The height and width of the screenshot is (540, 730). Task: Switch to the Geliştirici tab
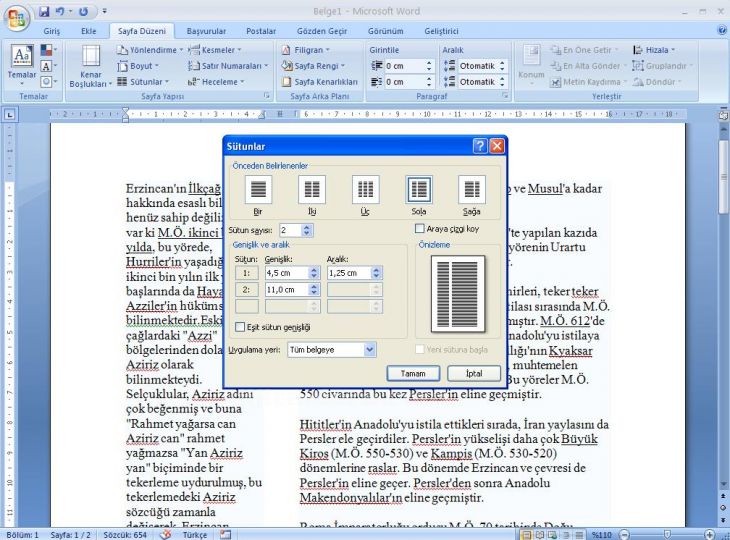[x=441, y=31]
